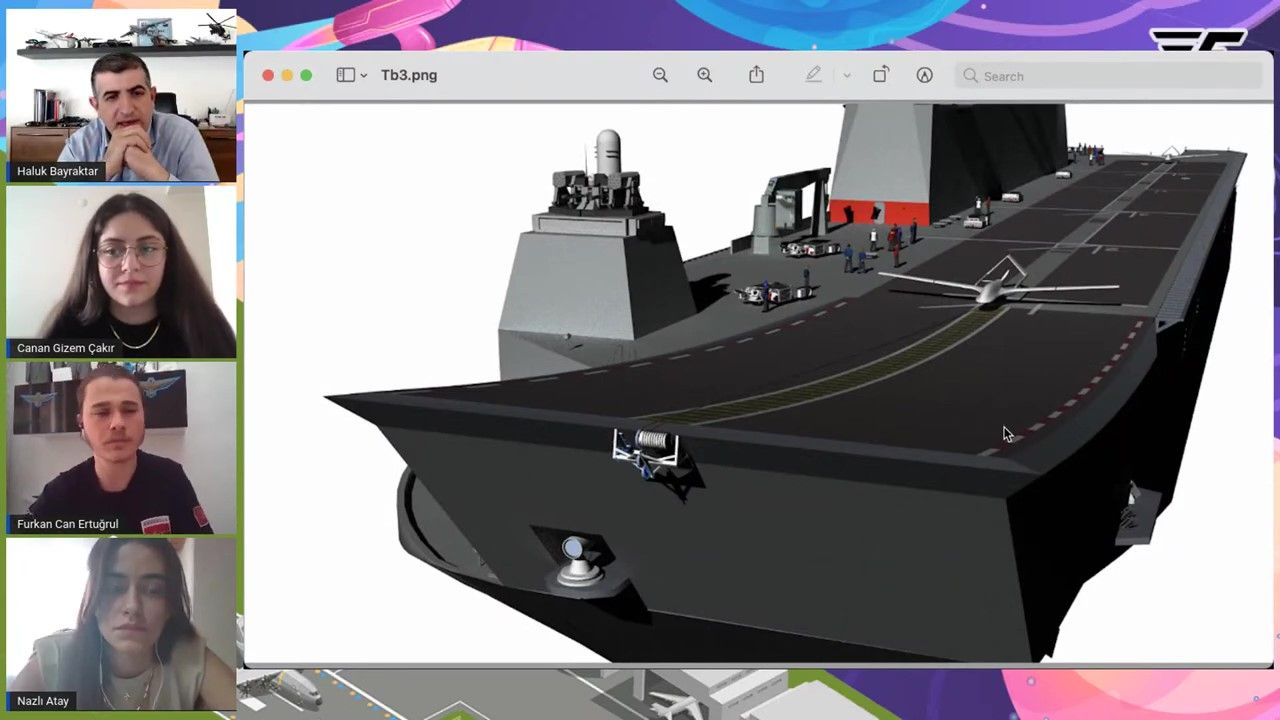Expand the Markup pen options arrow
1280x720 pixels.
(x=846, y=75)
